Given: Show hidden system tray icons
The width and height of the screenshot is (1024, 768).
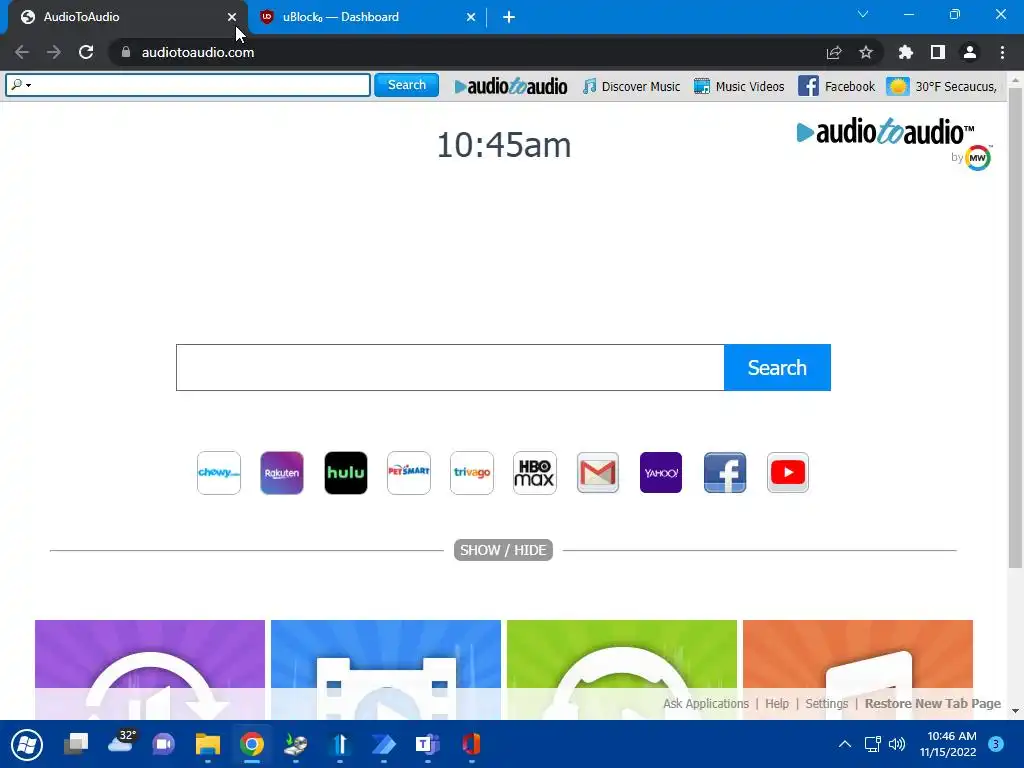Looking at the screenshot, I should [844, 744].
